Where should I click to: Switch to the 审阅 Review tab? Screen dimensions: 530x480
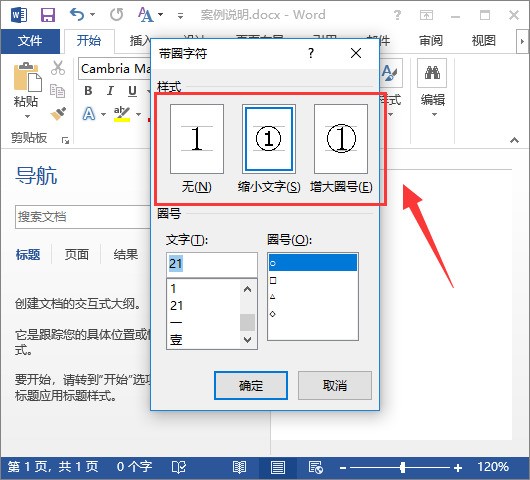click(x=431, y=41)
